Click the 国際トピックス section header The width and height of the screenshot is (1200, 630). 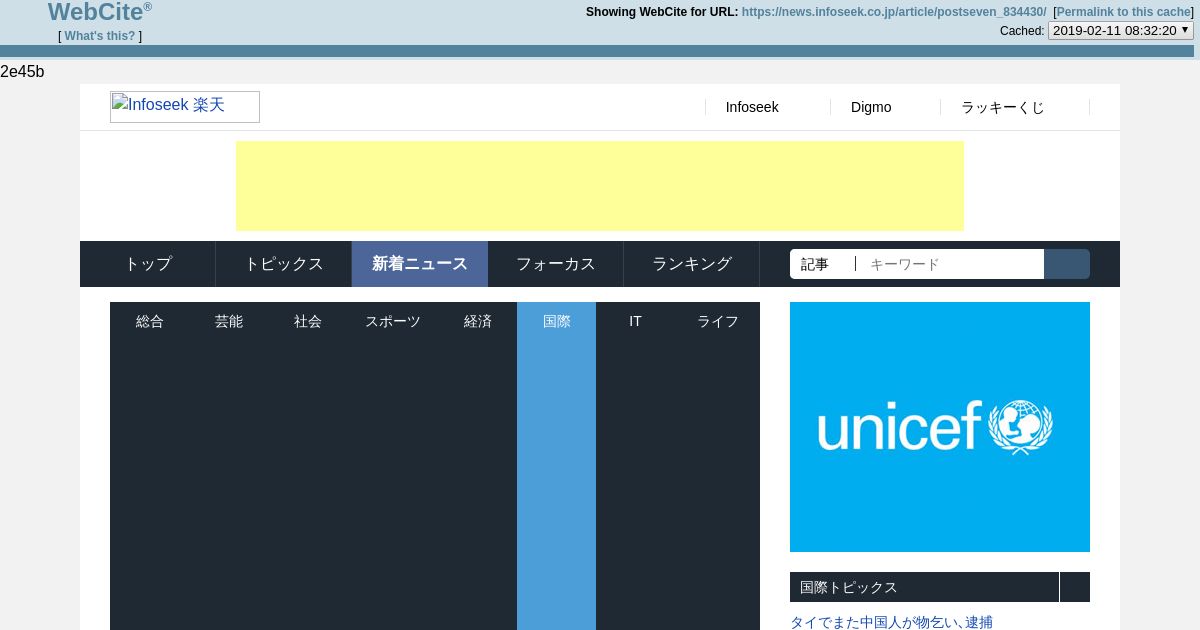point(924,587)
